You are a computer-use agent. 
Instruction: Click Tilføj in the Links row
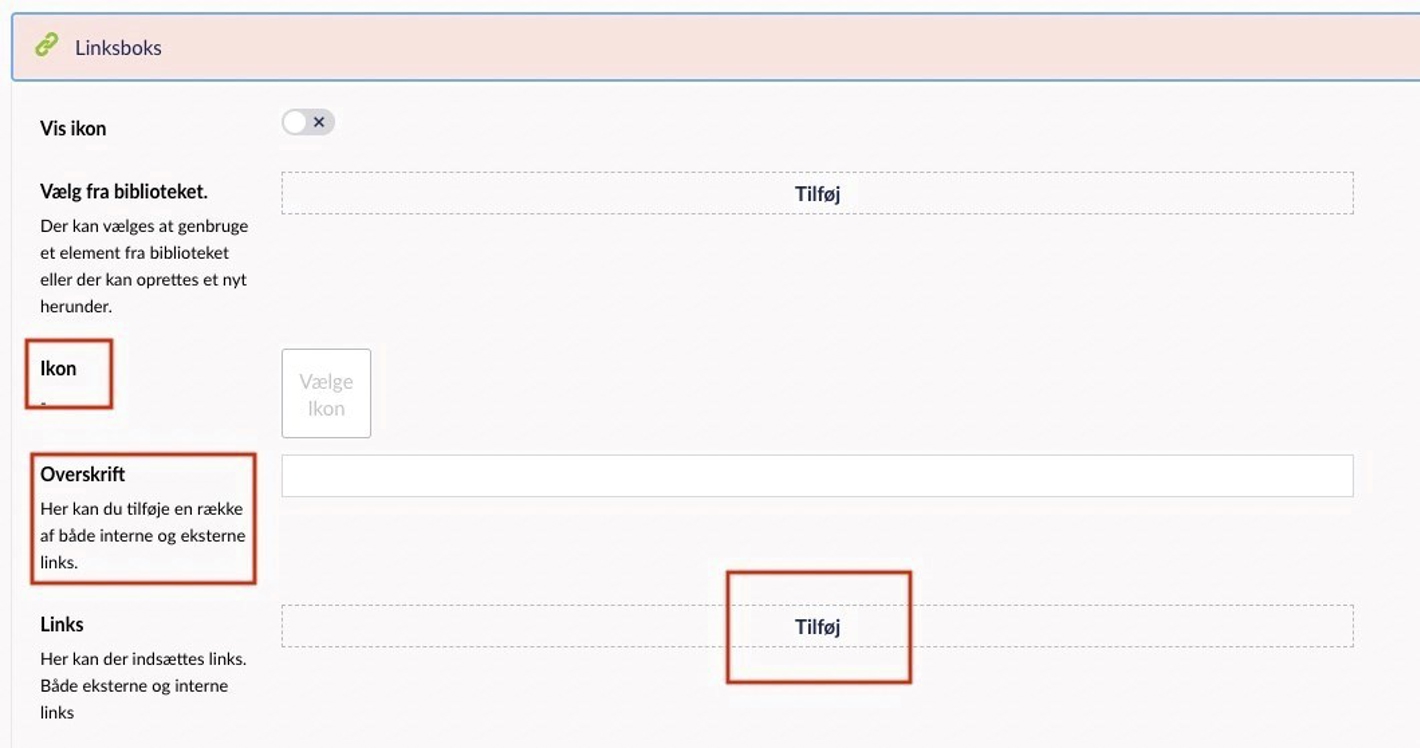pos(817,626)
